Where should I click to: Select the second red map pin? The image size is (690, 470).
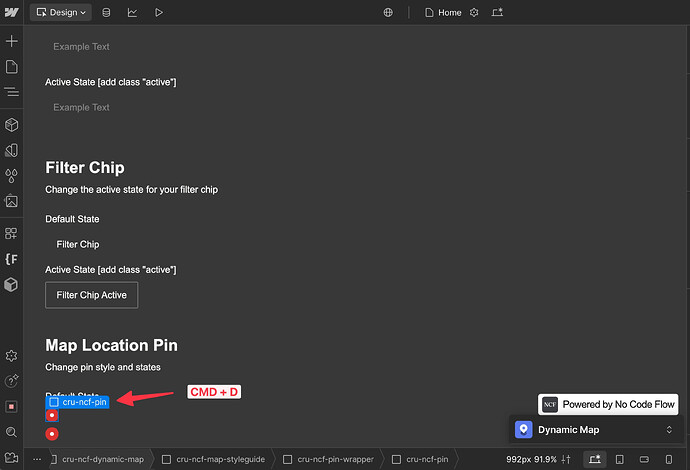pyautogui.click(x=52, y=434)
